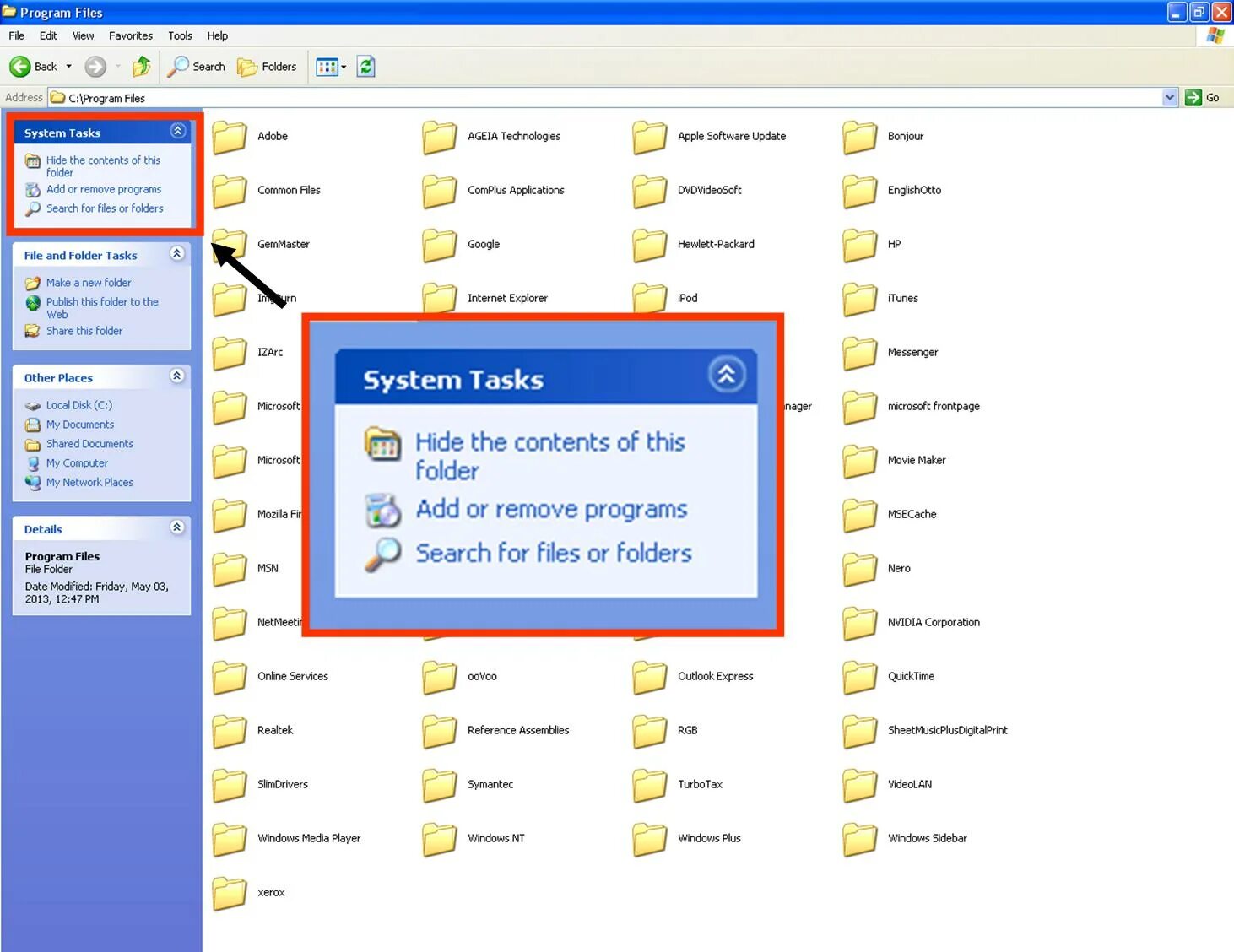
Task: Open the Edit menu
Action: [48, 35]
